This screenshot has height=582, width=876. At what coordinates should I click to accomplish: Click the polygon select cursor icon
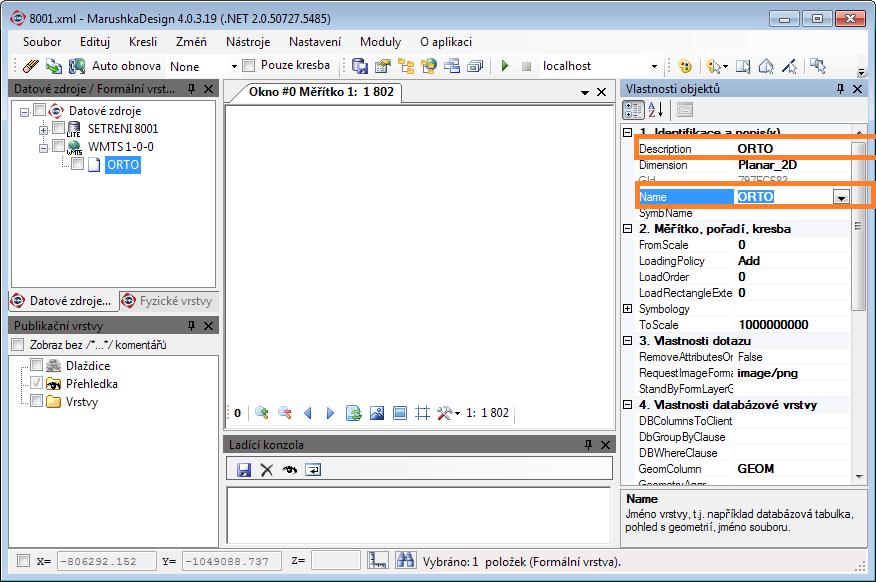coord(766,66)
